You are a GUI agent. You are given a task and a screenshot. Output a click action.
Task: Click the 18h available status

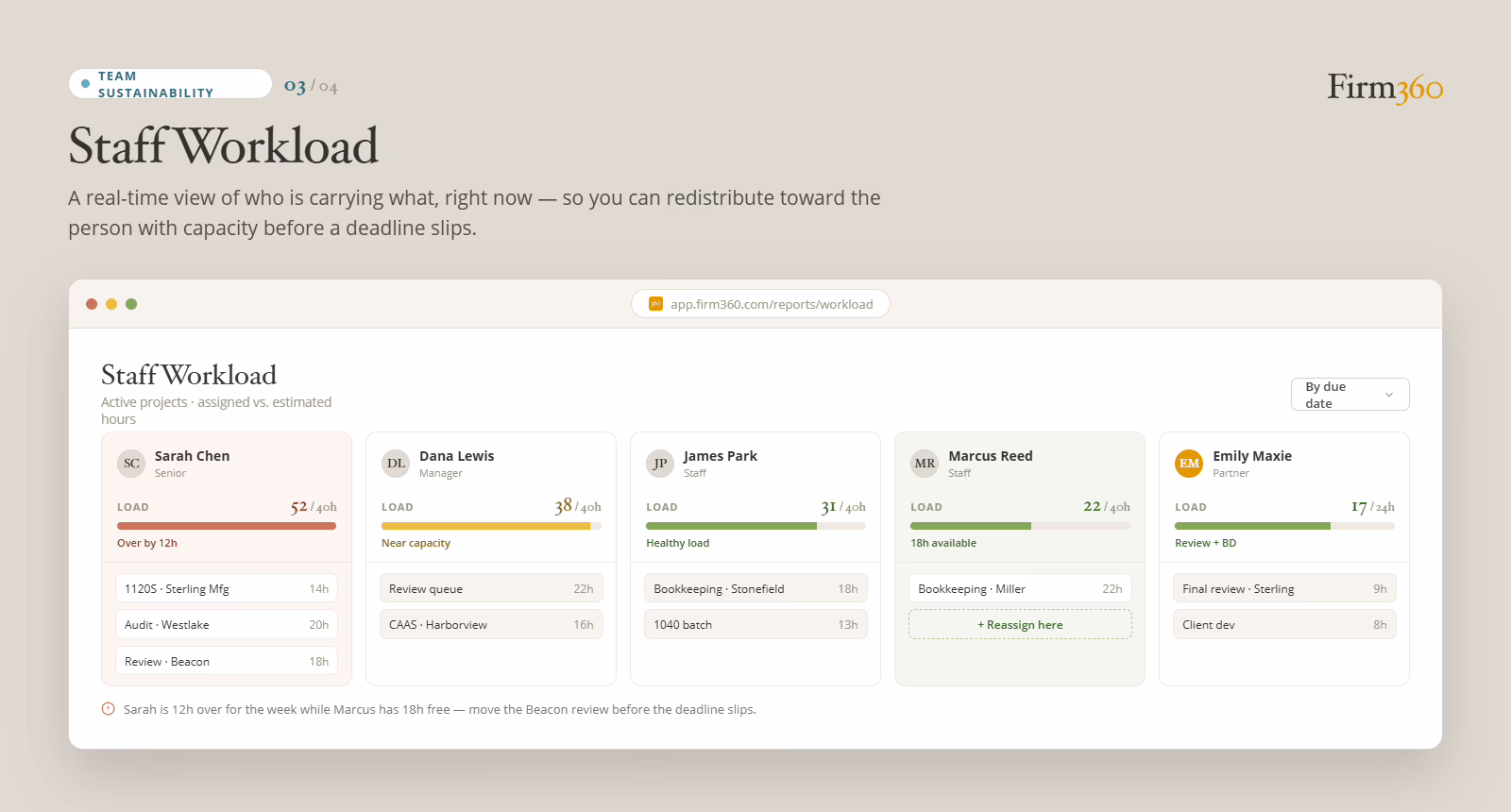[x=943, y=543]
